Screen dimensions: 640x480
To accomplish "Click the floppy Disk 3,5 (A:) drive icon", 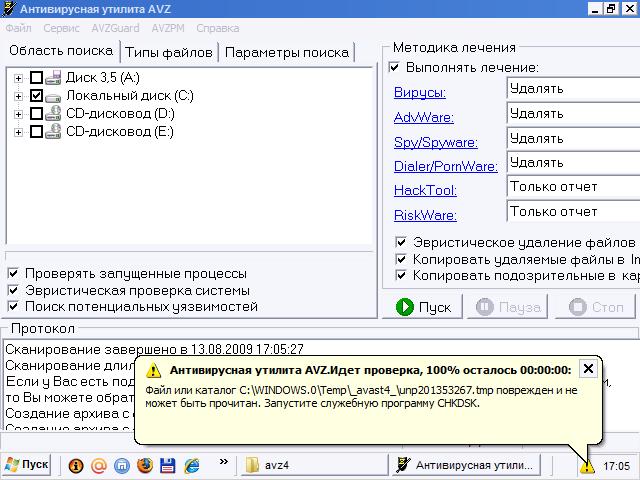I will (x=53, y=78).
